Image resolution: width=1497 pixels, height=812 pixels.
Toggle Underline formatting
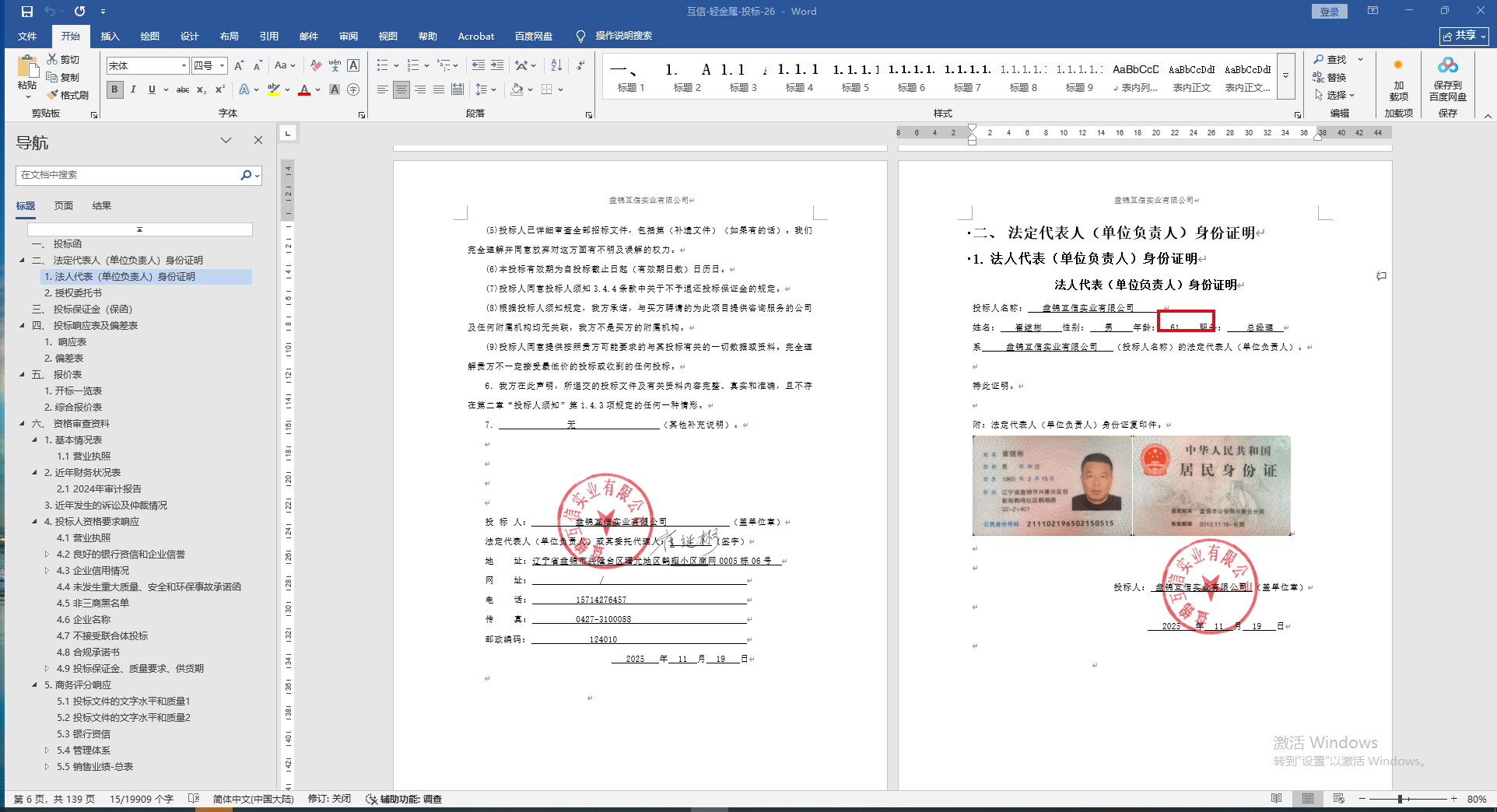click(x=152, y=90)
